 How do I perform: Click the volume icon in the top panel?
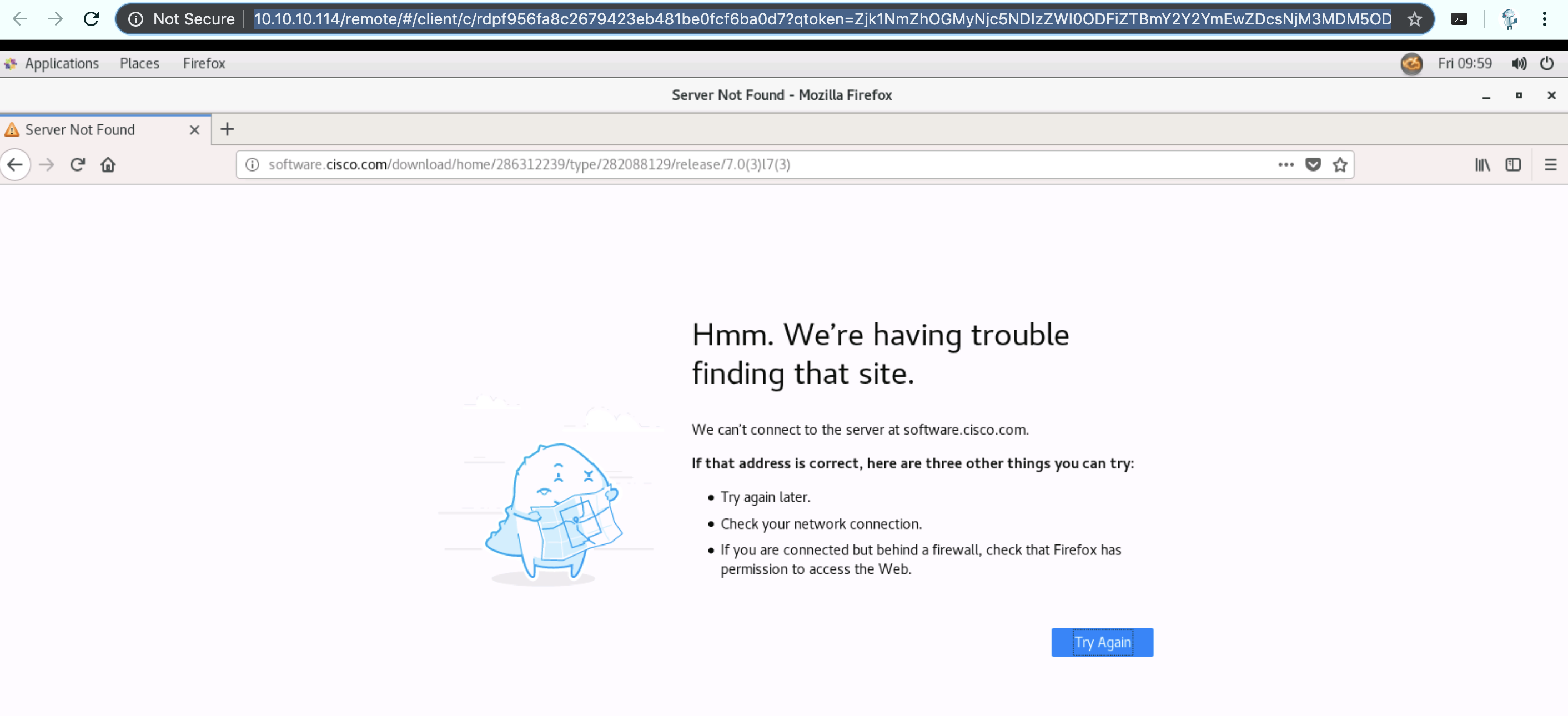[1518, 63]
